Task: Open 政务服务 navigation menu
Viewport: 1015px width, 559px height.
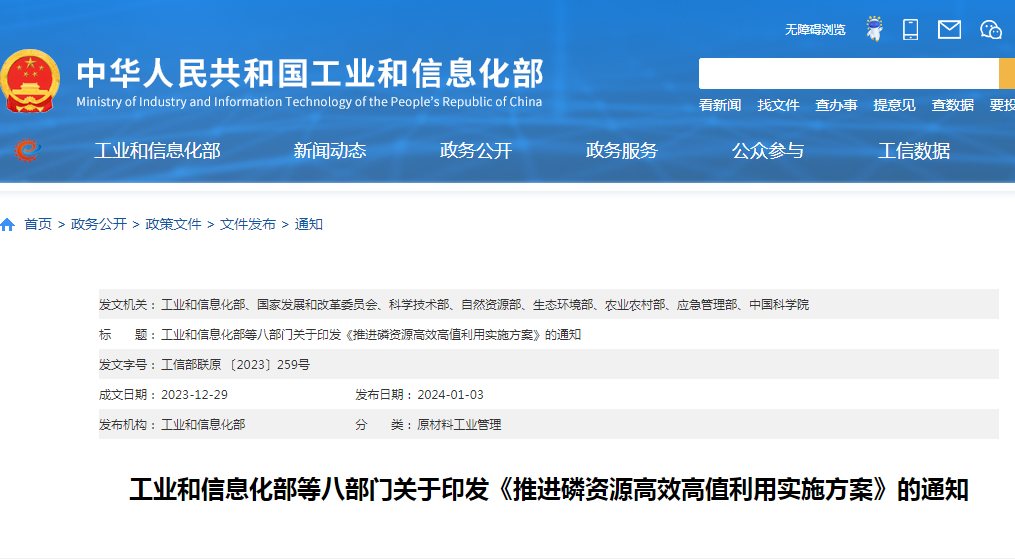Action: [621, 151]
